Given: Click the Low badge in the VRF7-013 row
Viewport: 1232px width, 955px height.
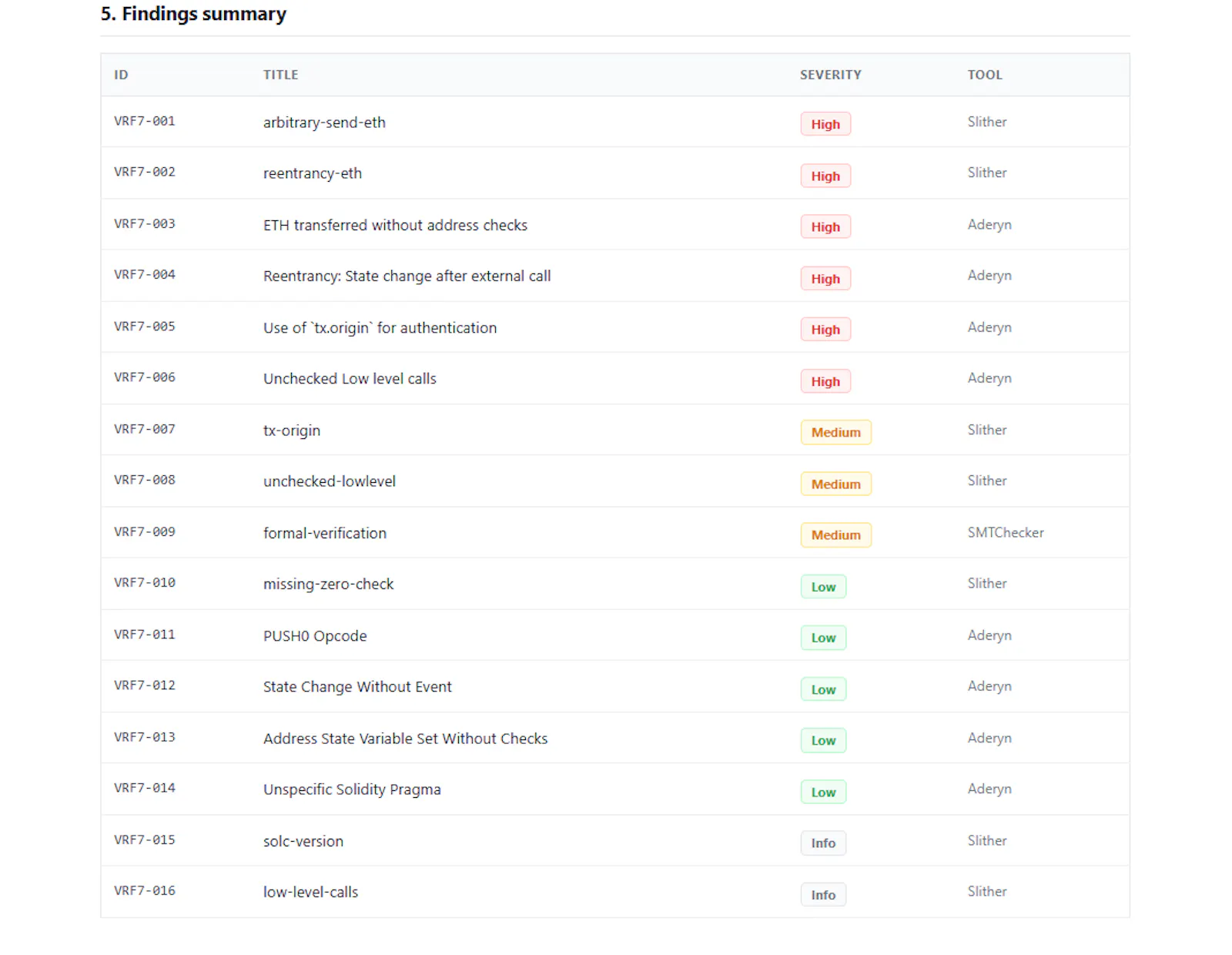Looking at the screenshot, I should (823, 740).
